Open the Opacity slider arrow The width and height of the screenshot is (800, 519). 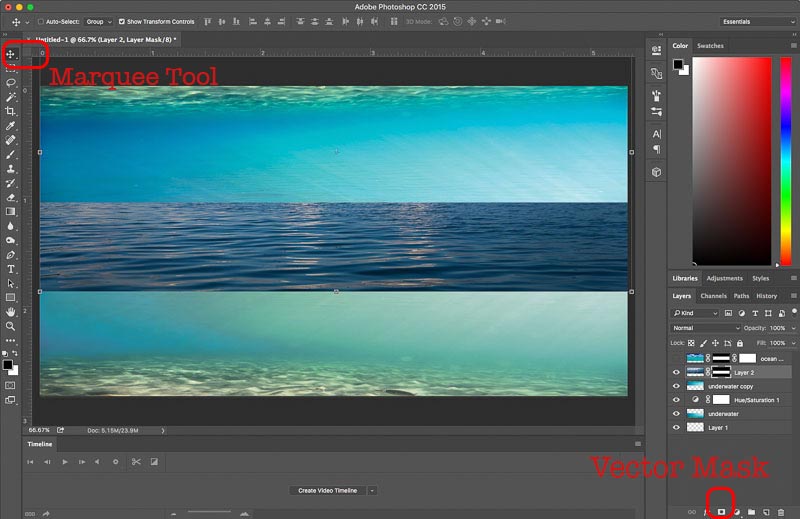click(793, 328)
